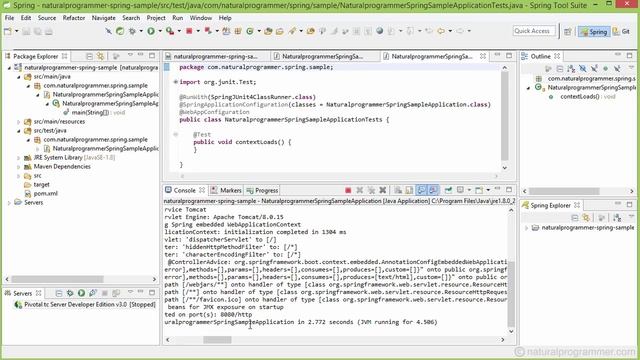The width and height of the screenshot is (640, 360).
Task: Select the naturalprogrammer-spring-sa... editor tab
Action: tap(216, 56)
